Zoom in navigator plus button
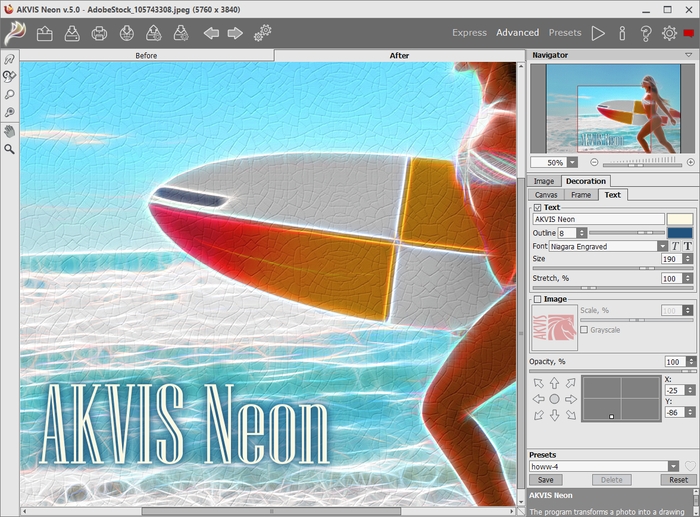700x517 pixels. tap(691, 163)
